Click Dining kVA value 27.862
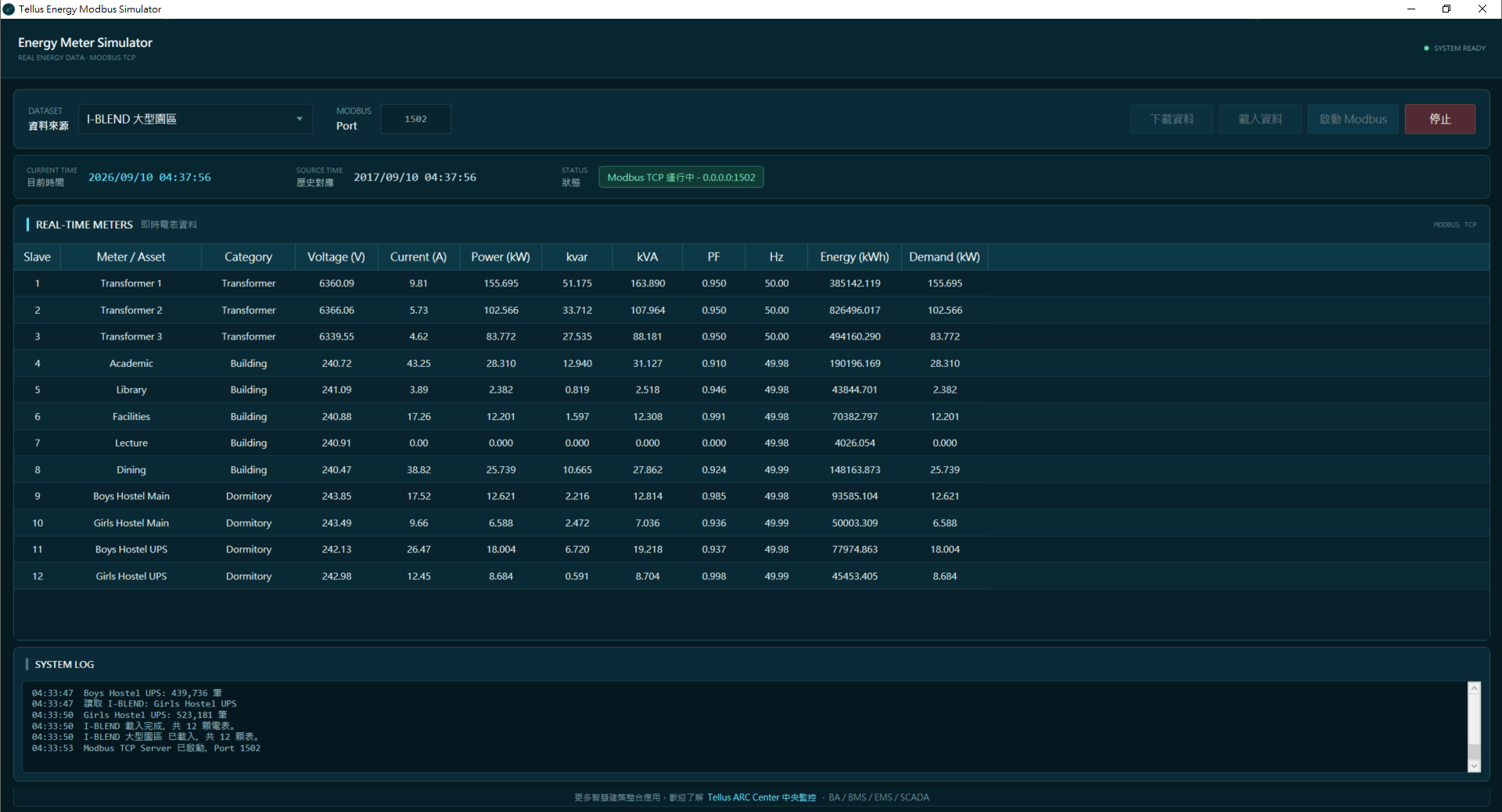Image resolution: width=1502 pixels, height=812 pixels. 648,469
